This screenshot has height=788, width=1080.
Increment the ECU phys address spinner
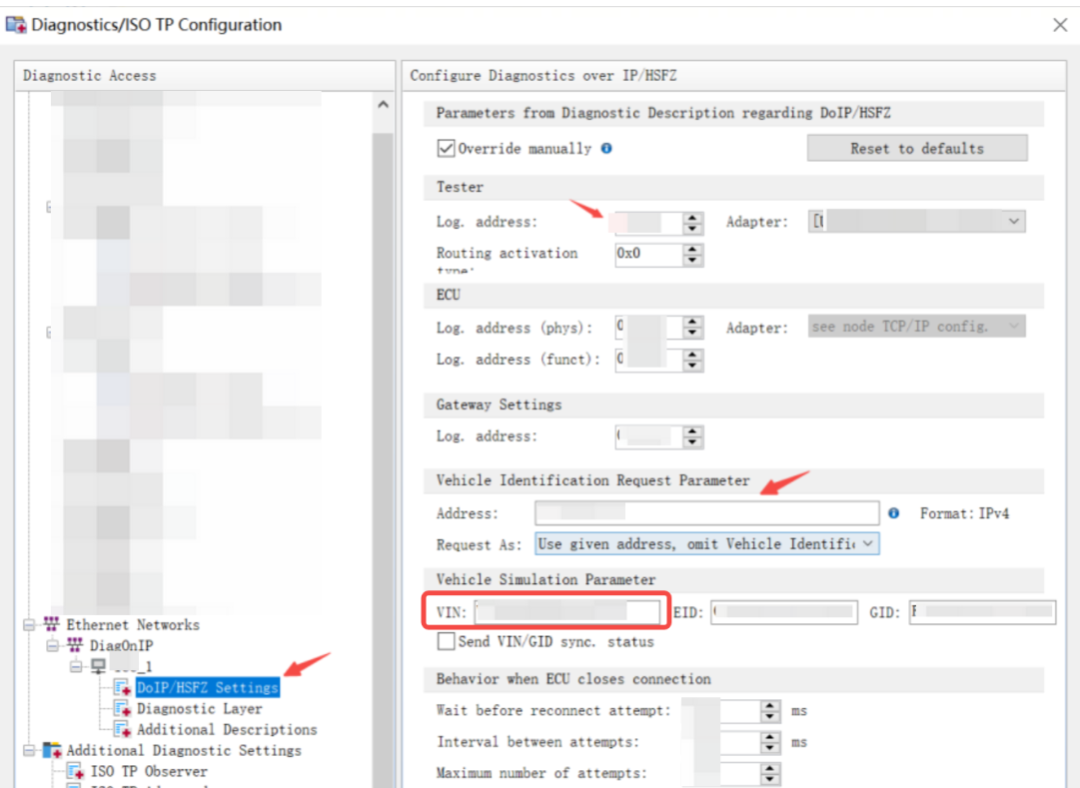693,322
